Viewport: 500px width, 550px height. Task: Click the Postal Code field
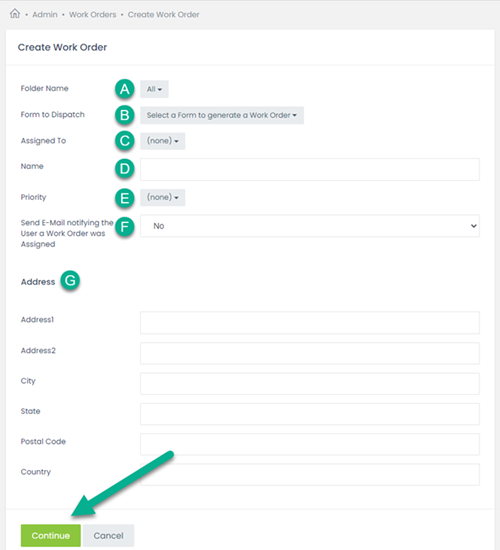click(x=310, y=444)
